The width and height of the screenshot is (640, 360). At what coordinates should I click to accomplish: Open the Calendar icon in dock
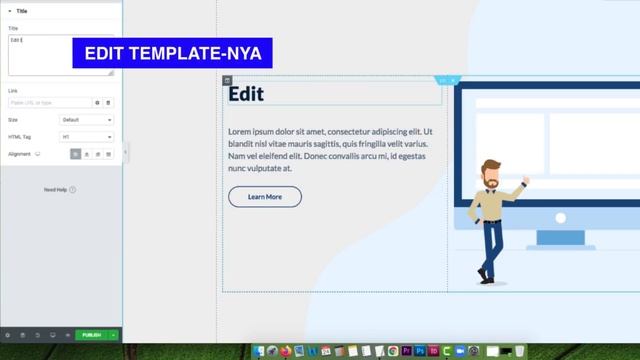click(326, 351)
